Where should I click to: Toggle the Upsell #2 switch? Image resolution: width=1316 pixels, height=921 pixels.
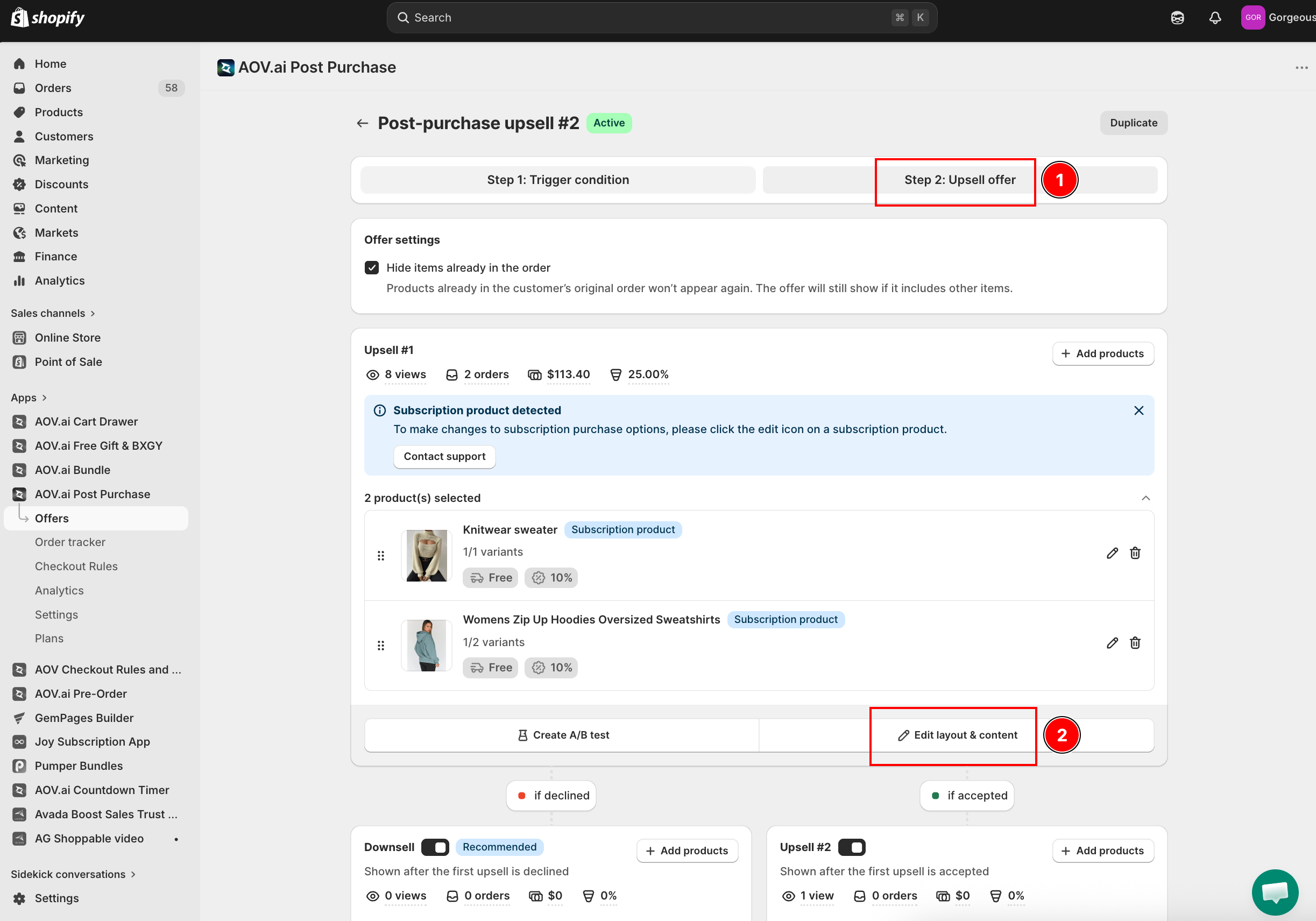pos(852,847)
